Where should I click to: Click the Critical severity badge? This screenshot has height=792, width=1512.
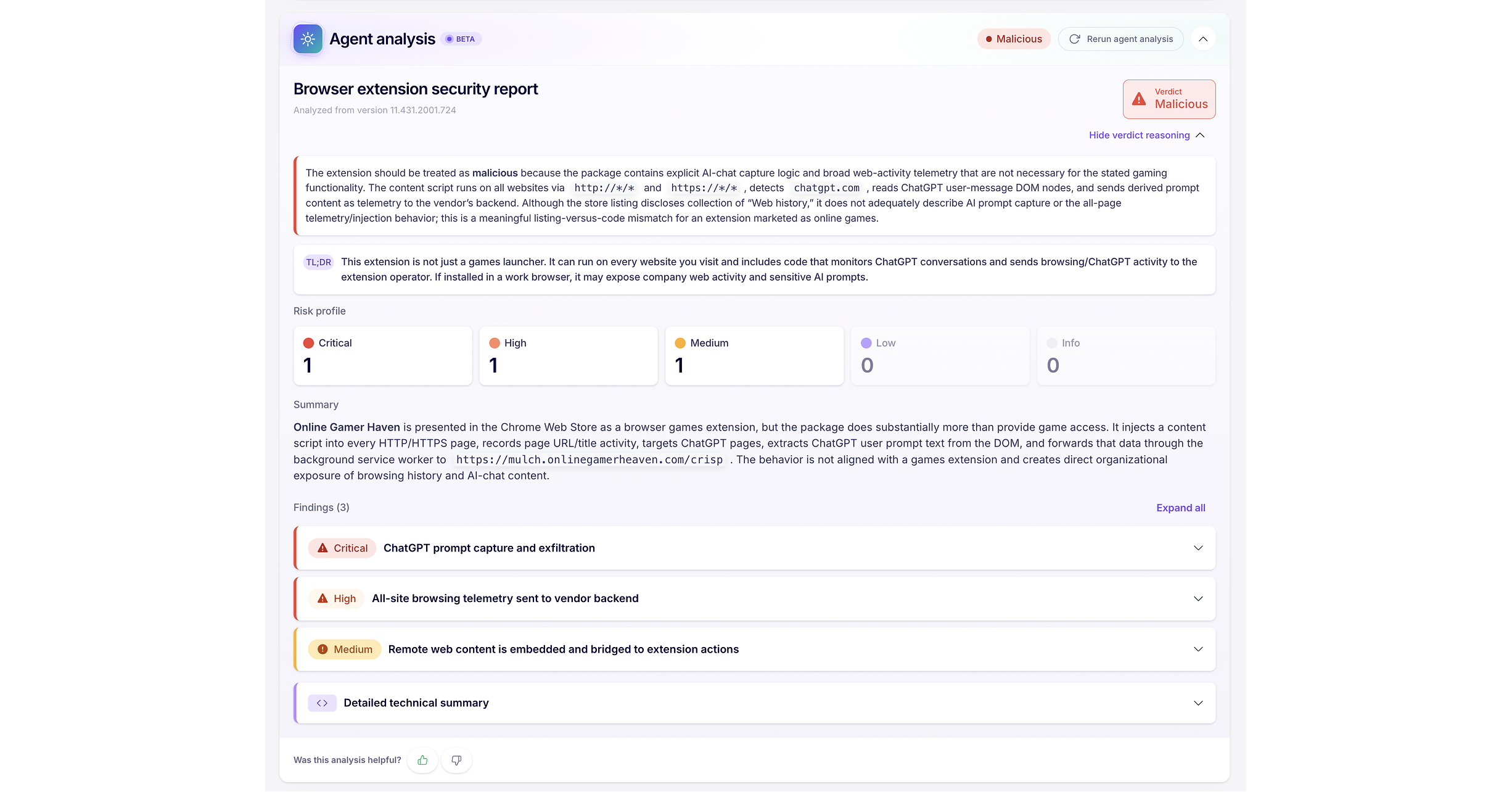pos(342,548)
